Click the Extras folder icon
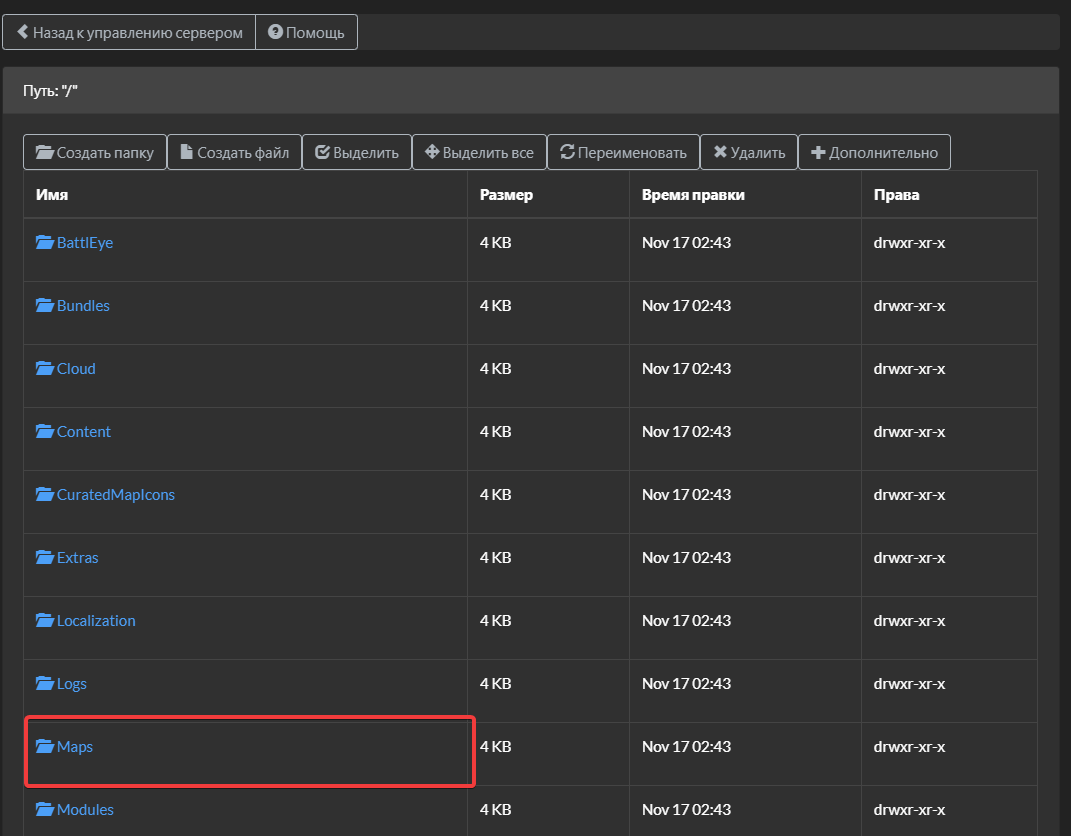 44,557
